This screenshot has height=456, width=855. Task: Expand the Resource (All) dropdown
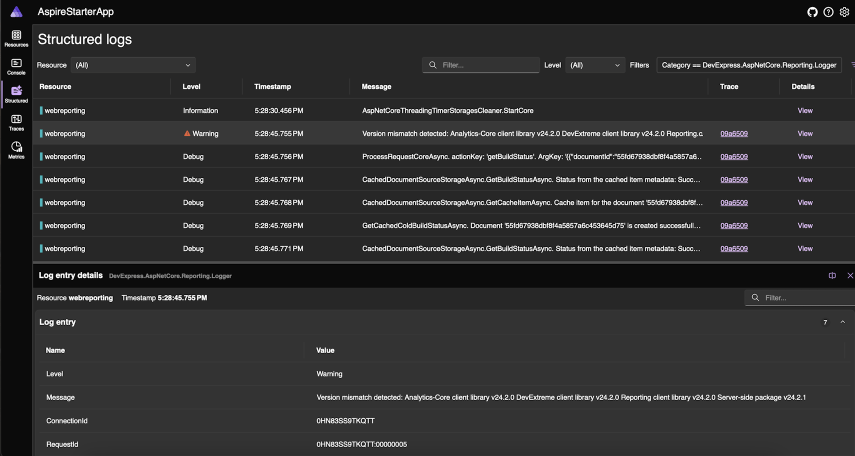tap(133, 65)
